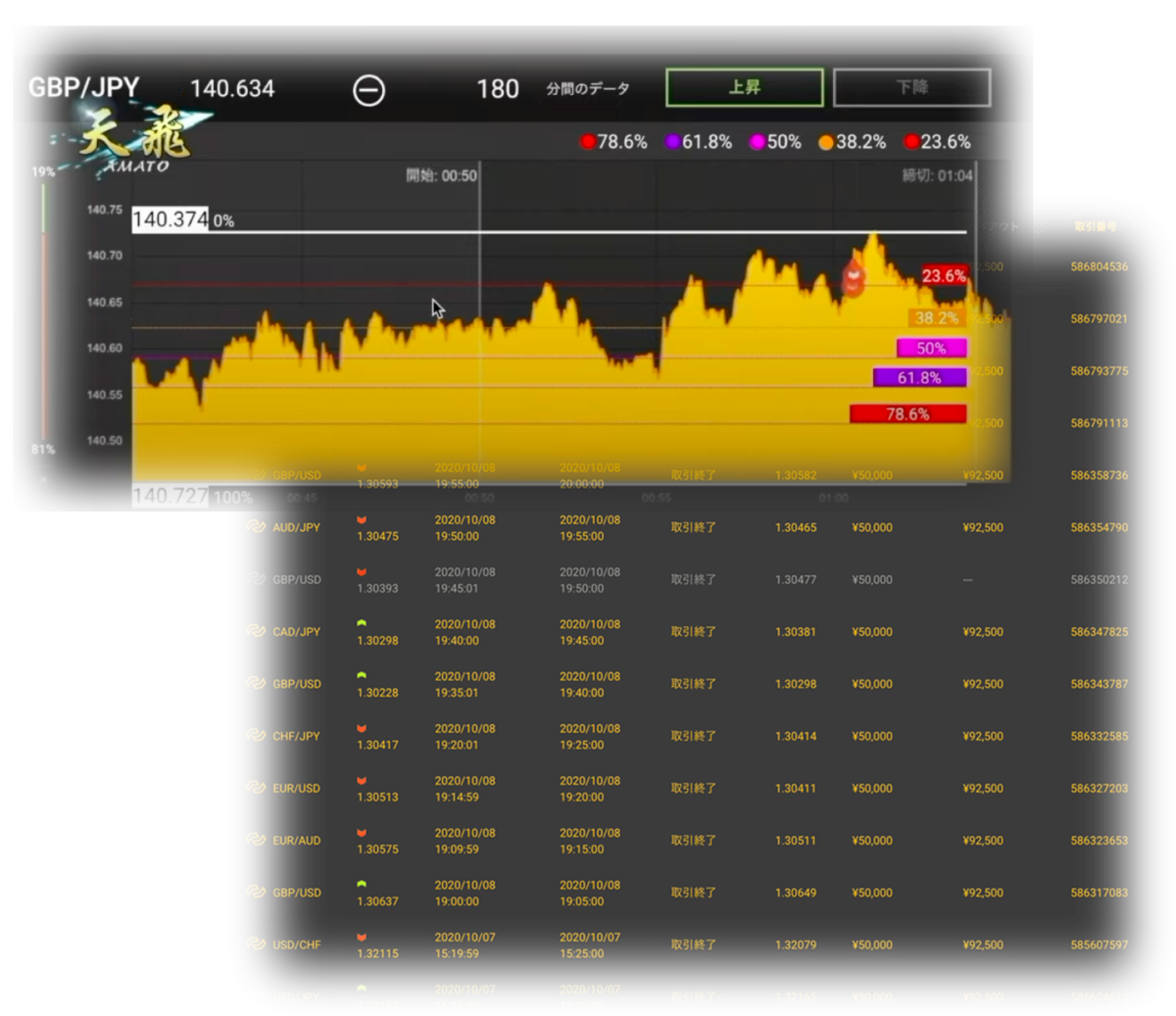This screenshot has width=1176, height=1016.
Task: Click the green up arrow above 1.30228
Action: coord(362,675)
